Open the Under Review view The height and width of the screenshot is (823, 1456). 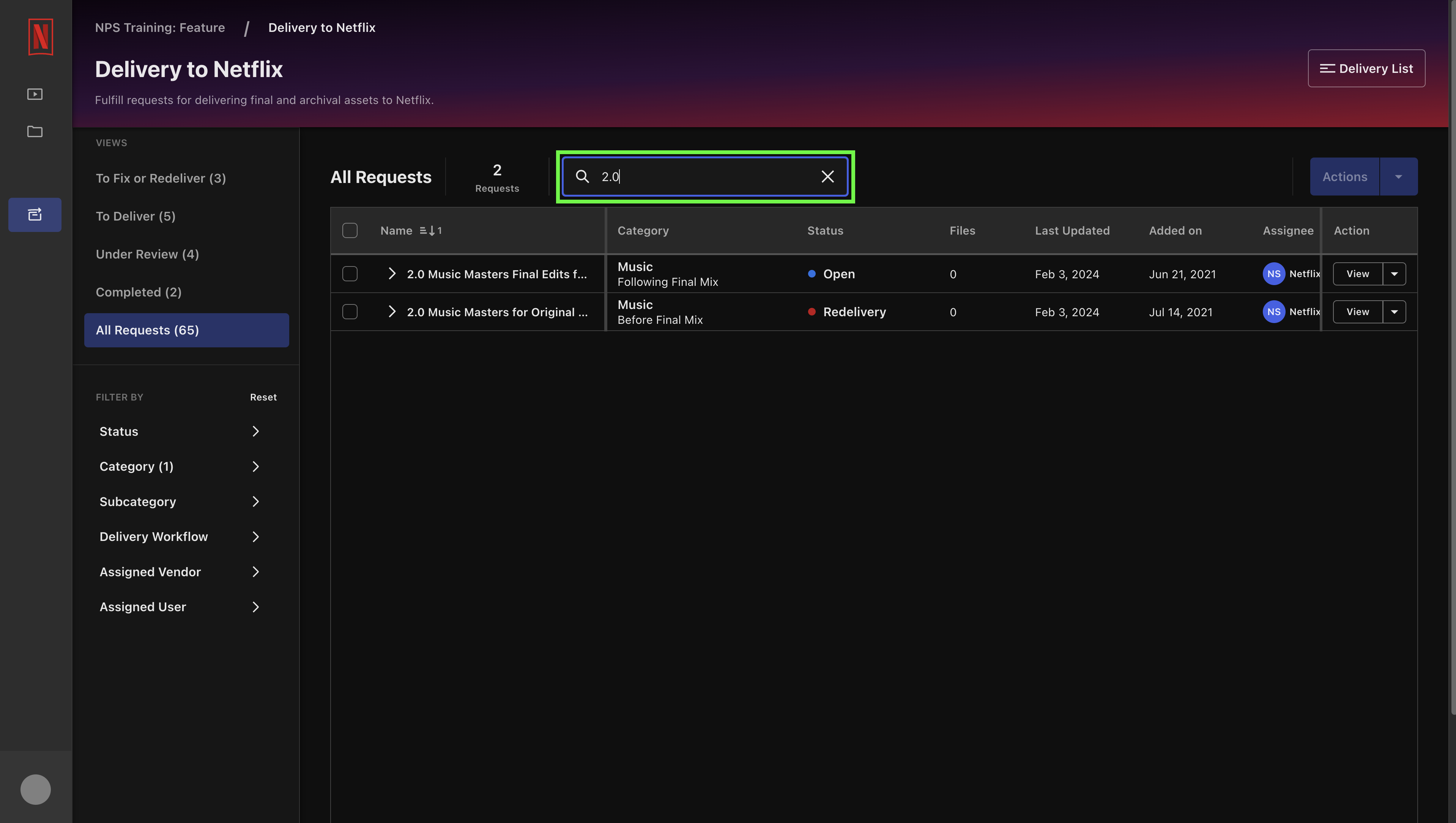click(x=186, y=254)
